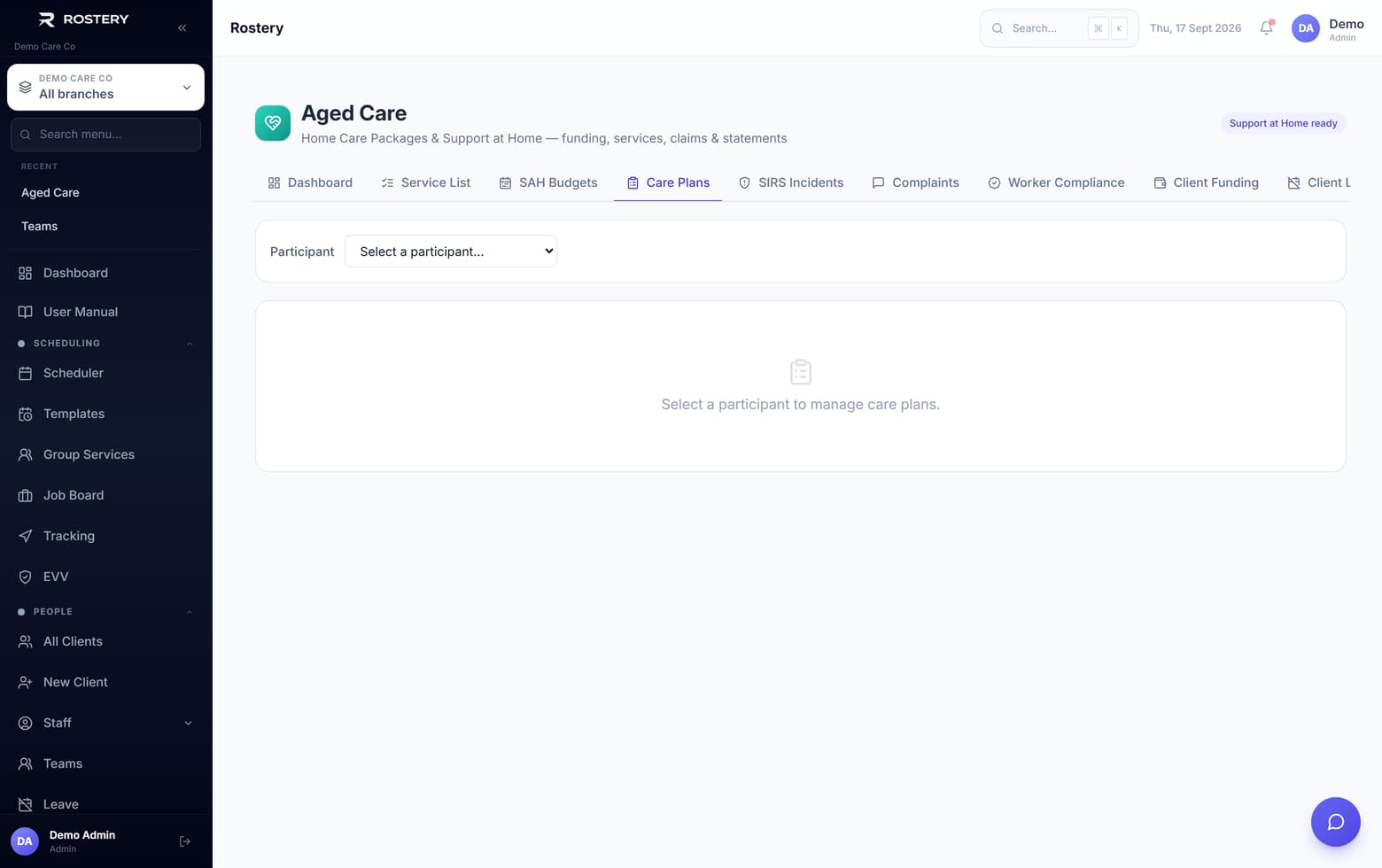Open the Client Funding tab
Screen dimensions: 1382x868
tap(1207, 182)
